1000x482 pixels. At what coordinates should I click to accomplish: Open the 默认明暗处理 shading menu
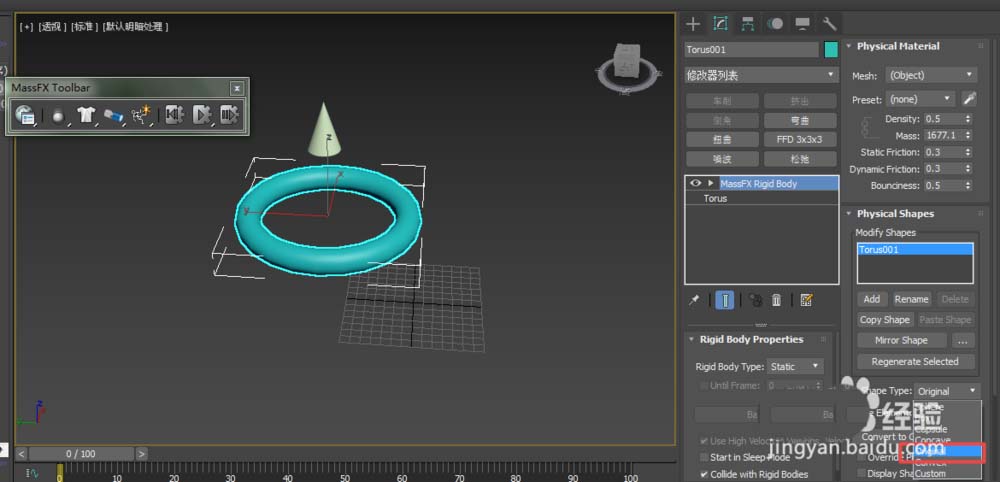[x=135, y=27]
